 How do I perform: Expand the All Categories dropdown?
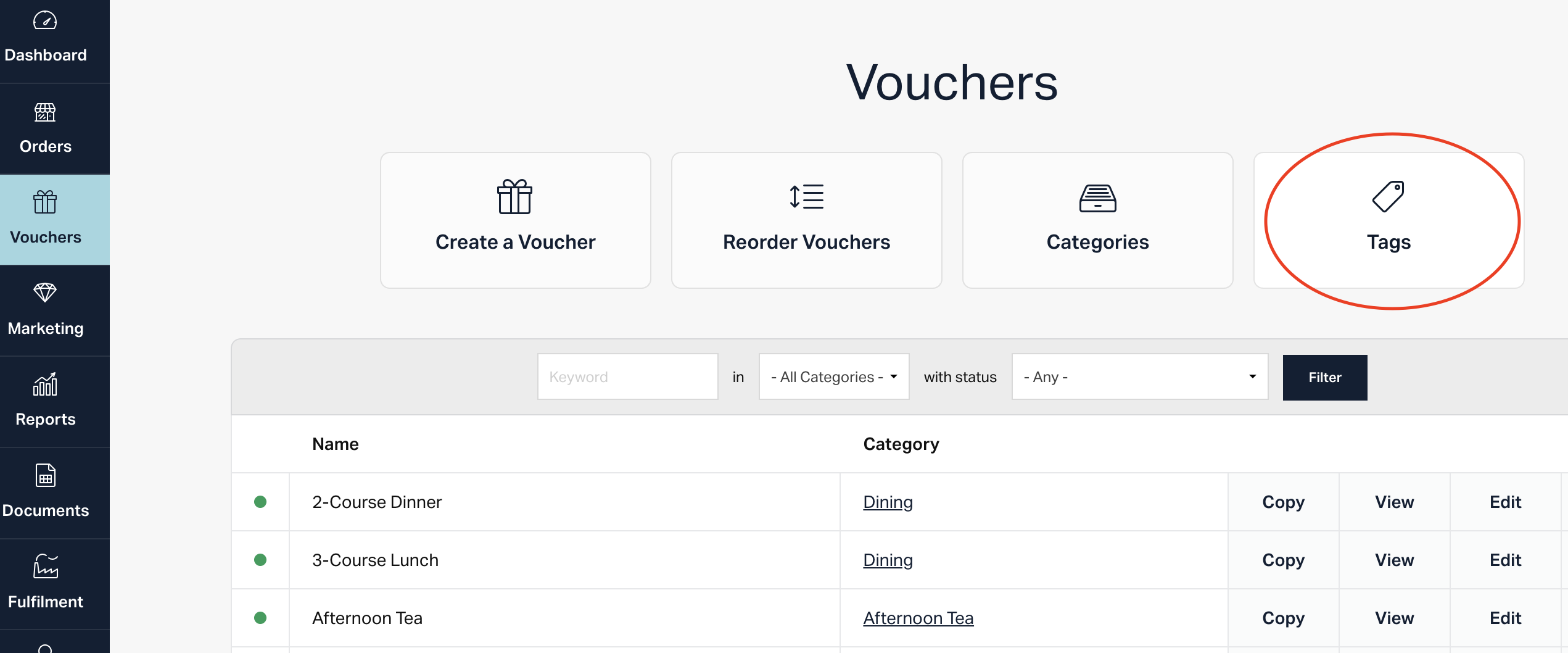point(833,377)
